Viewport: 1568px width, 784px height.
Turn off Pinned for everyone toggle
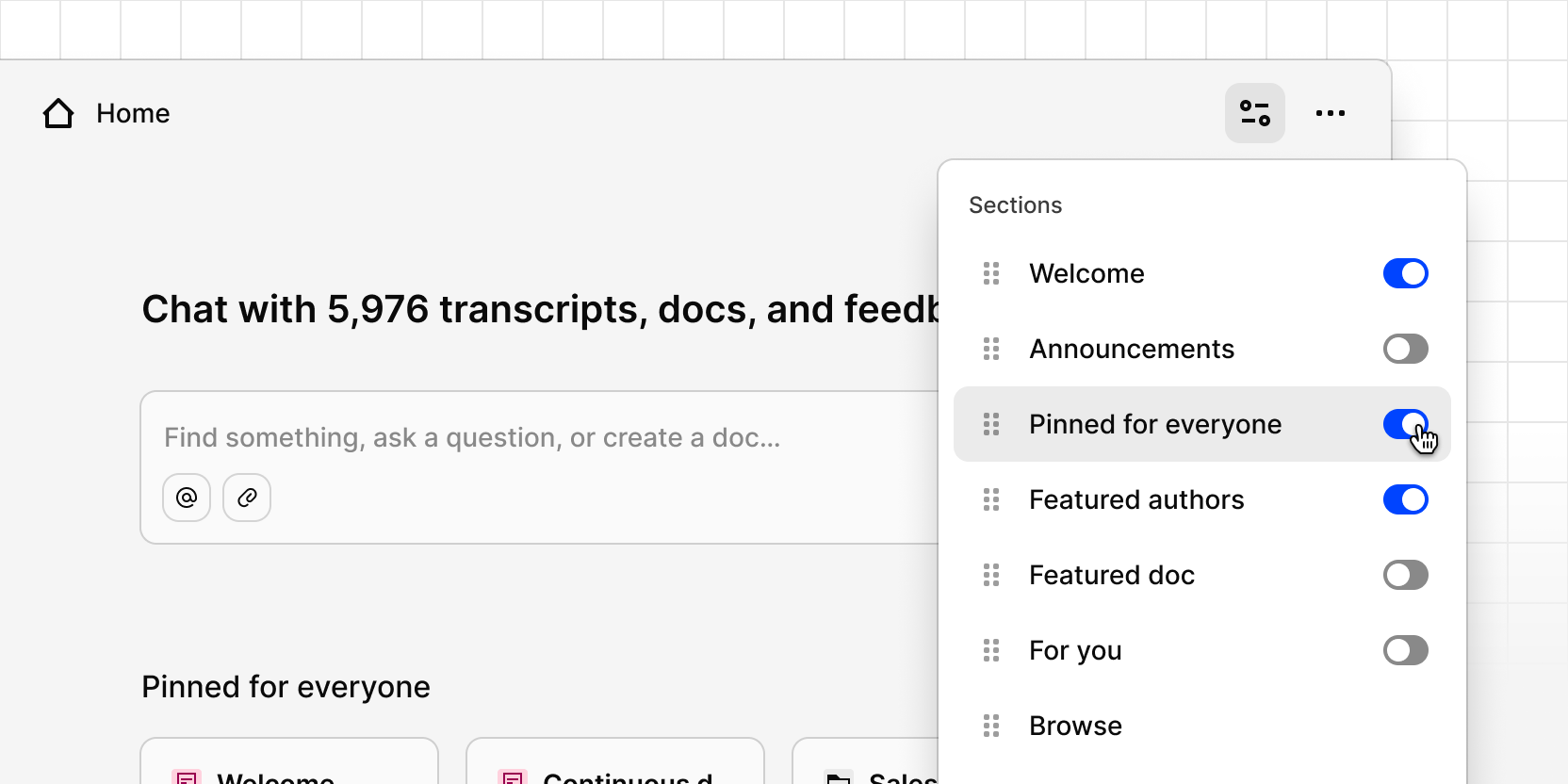1406,424
